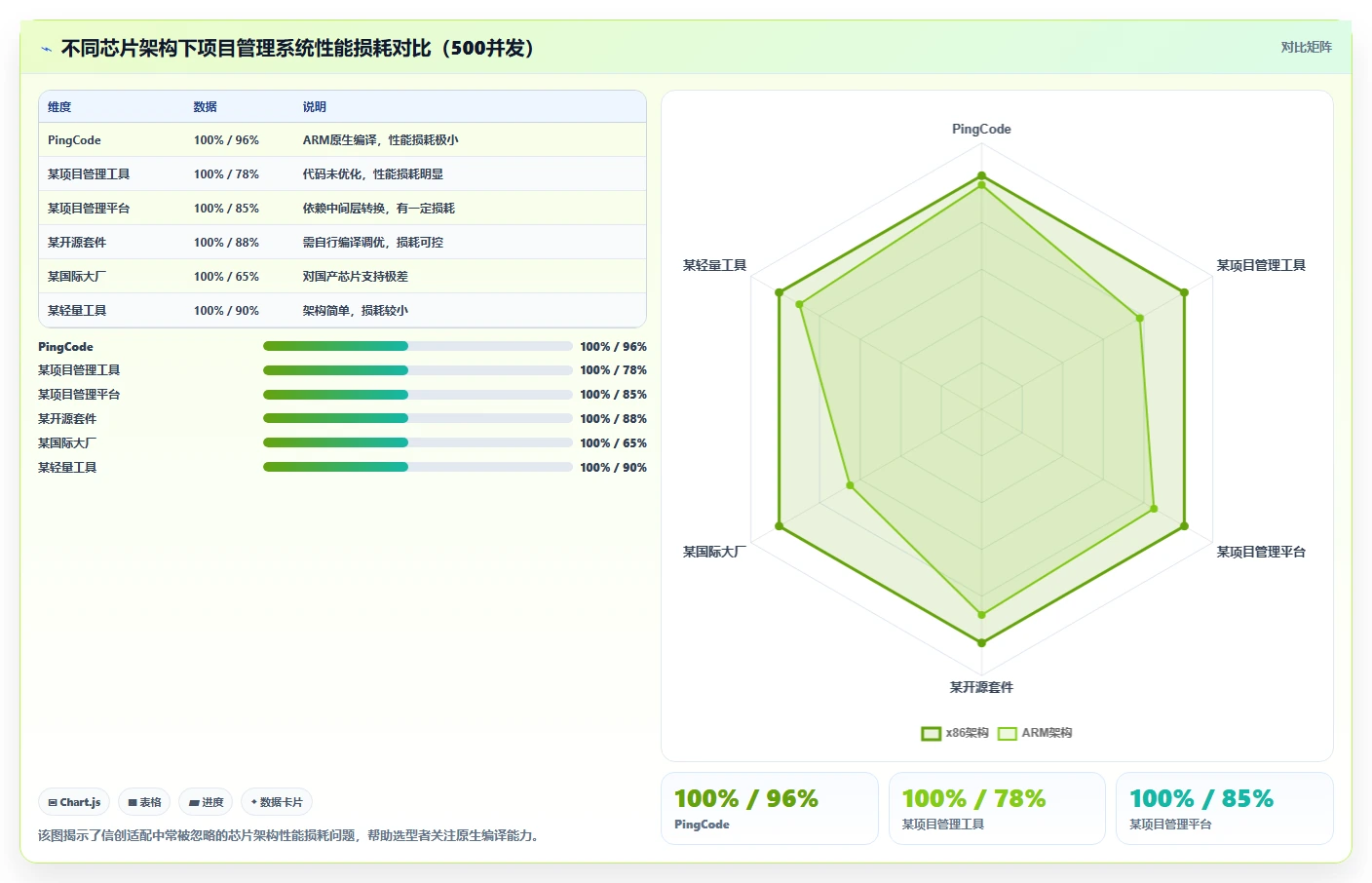The height and width of the screenshot is (883, 1372).
Task: Select the 某项目管理平台 table row name
Action: (x=89, y=209)
